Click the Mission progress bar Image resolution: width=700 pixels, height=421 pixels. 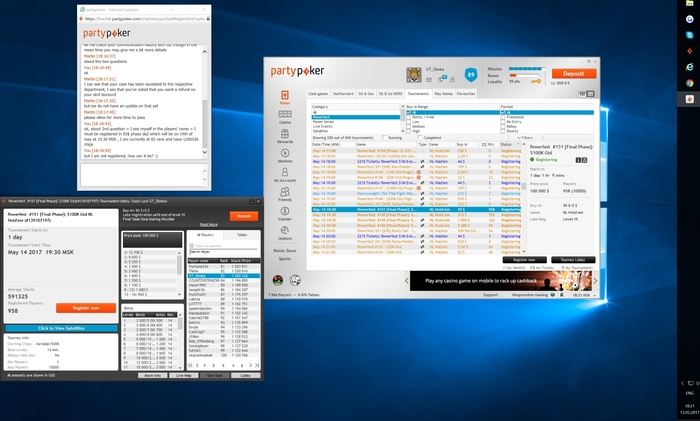pos(527,69)
